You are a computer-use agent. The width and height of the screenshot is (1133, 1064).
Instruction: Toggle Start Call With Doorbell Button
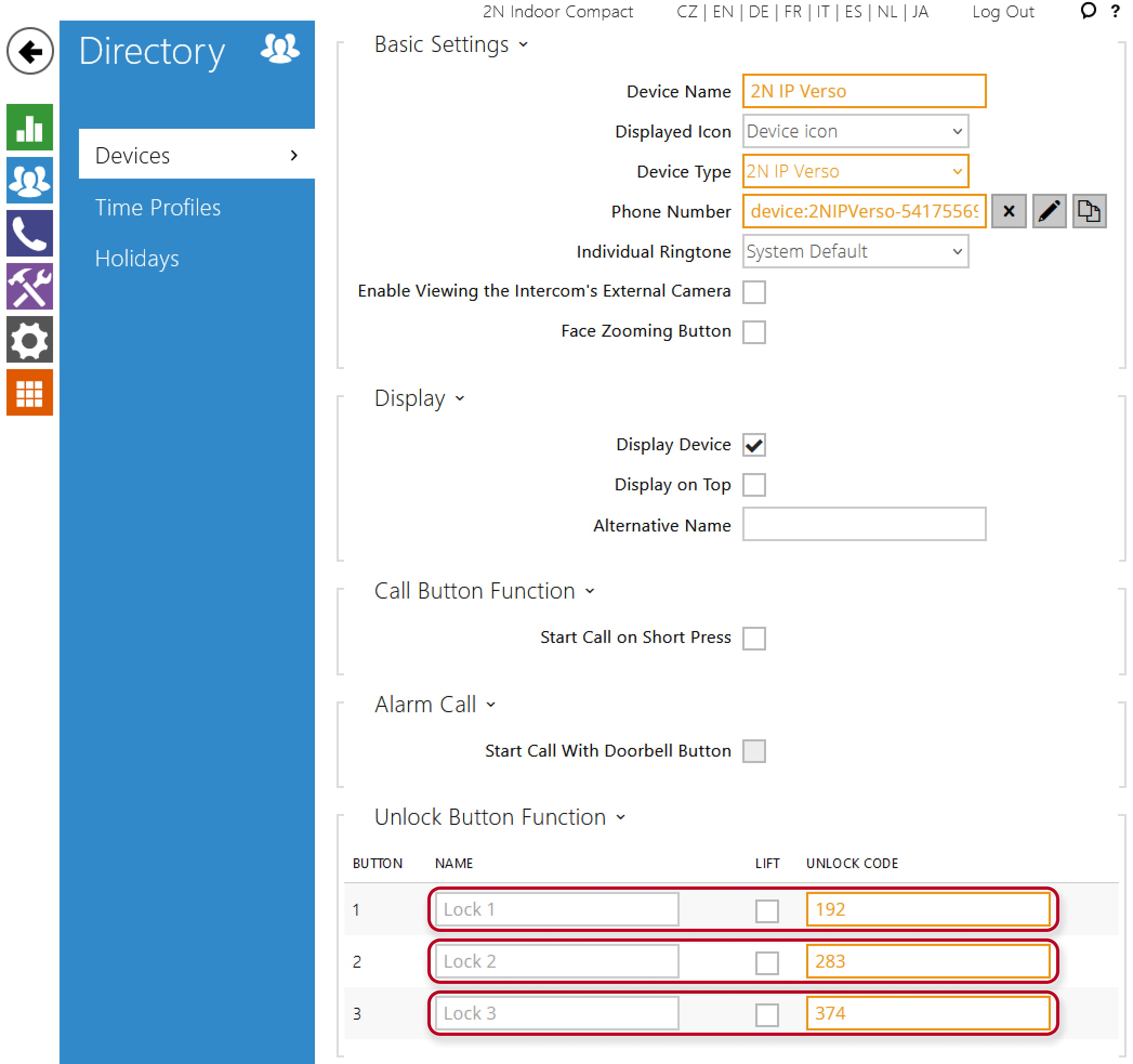[755, 752]
